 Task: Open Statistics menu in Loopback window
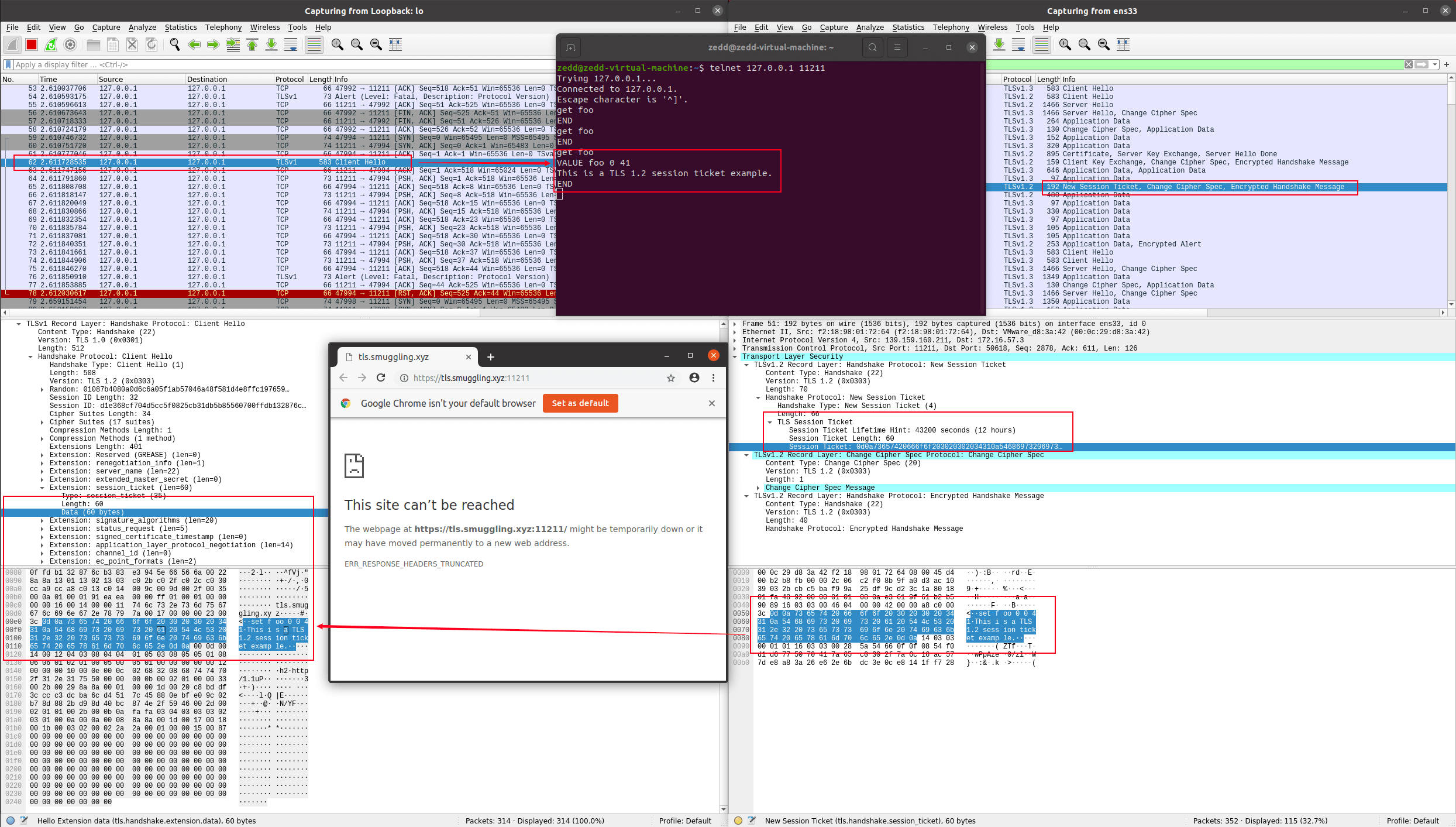coord(181,27)
